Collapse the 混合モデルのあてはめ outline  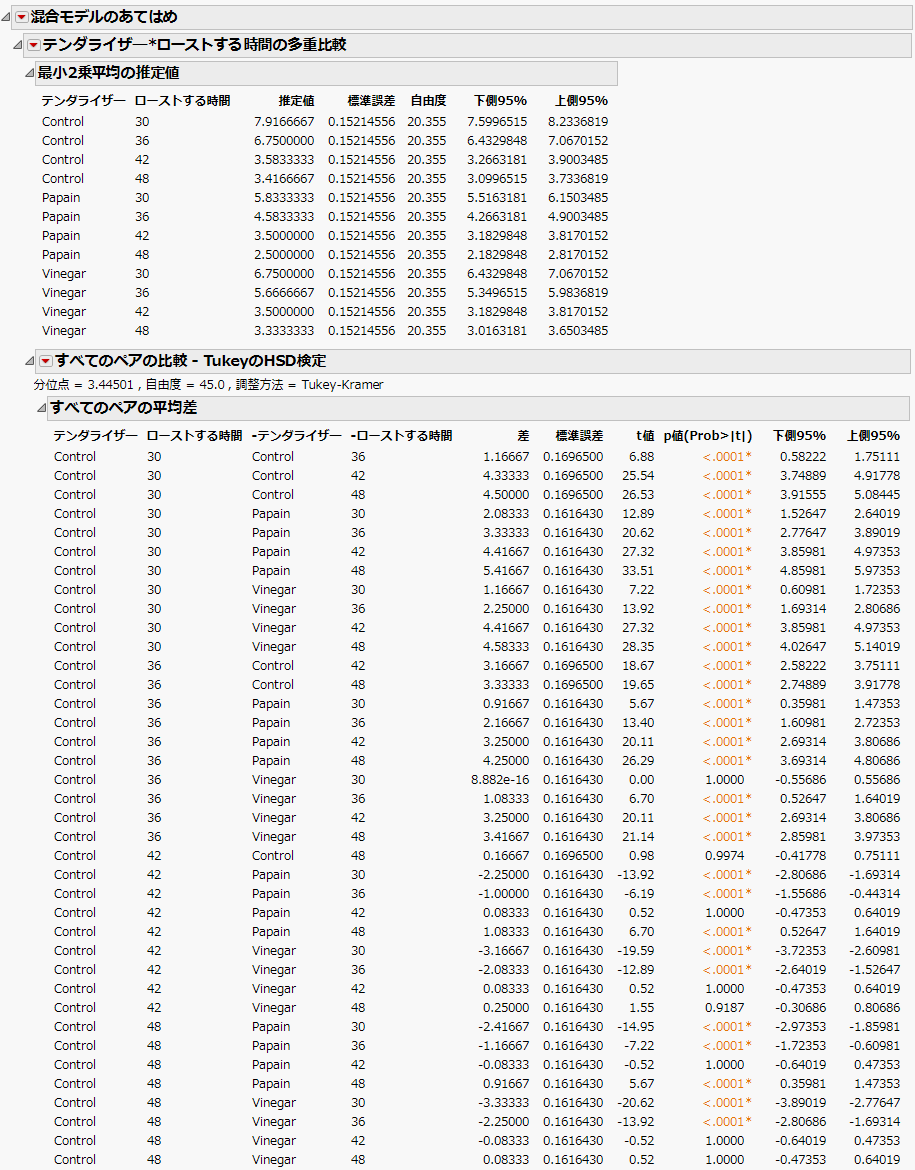tap(6, 16)
